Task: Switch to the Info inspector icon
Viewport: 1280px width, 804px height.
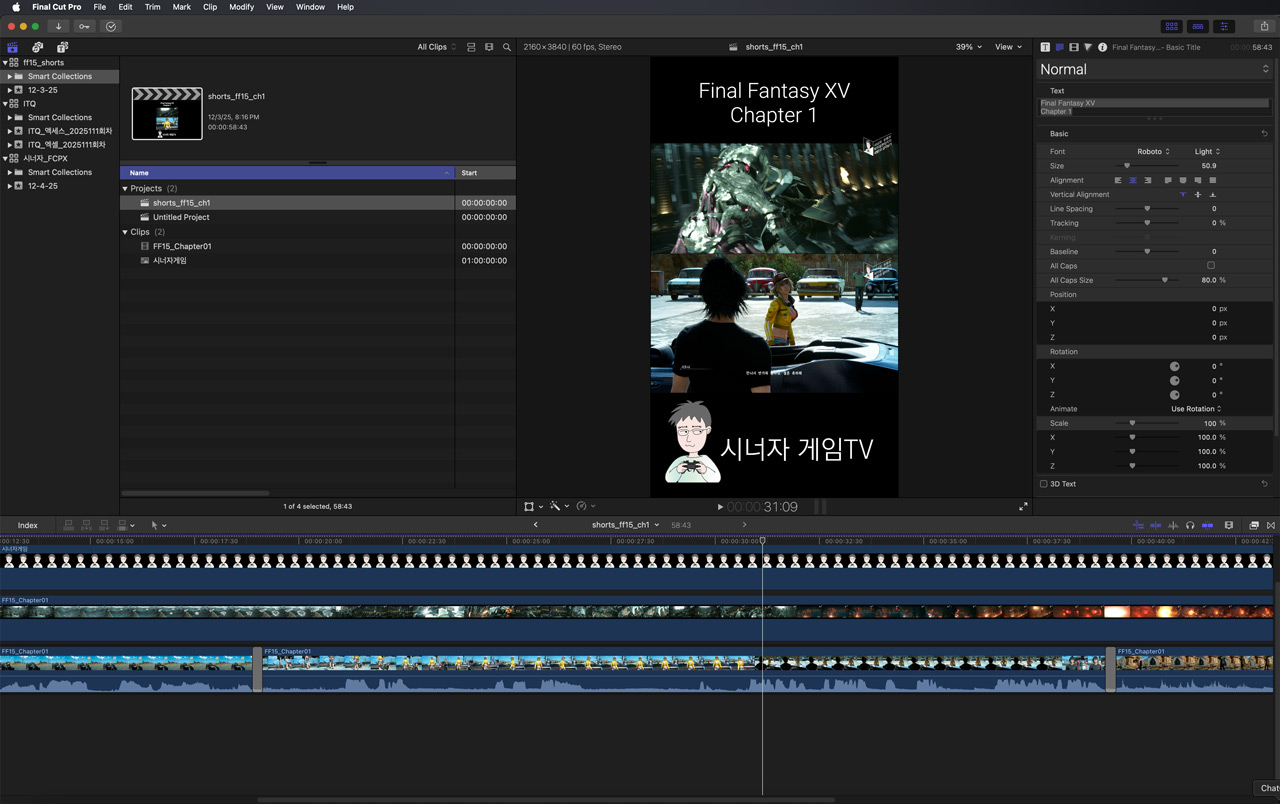Action: pyautogui.click(x=1102, y=47)
